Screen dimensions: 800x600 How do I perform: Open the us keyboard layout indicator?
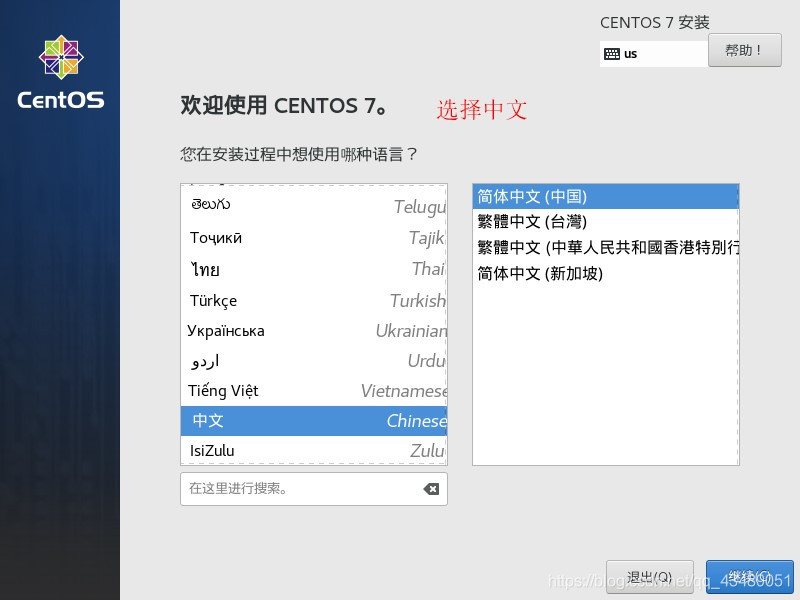click(x=654, y=54)
